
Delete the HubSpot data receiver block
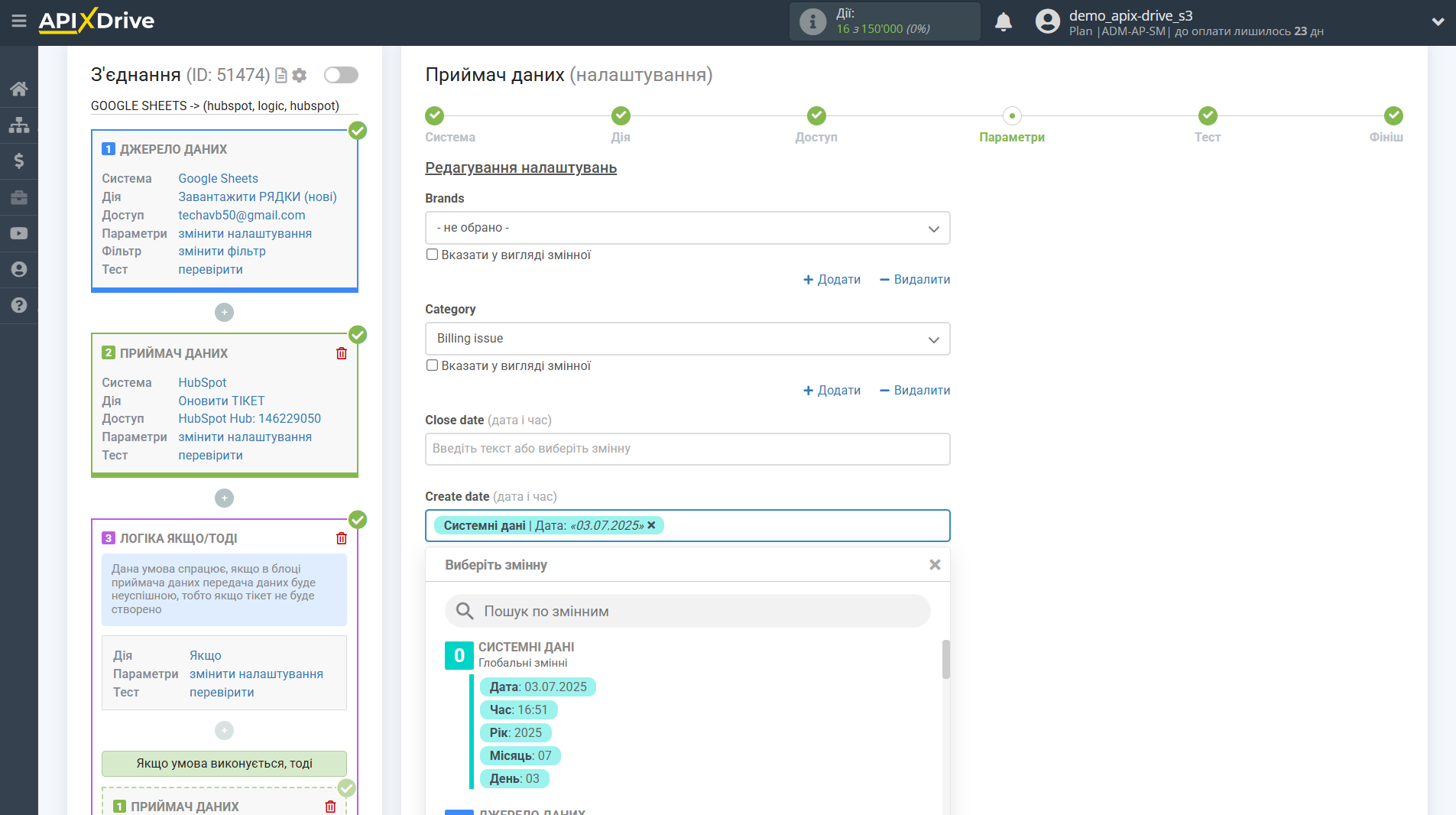[342, 353]
